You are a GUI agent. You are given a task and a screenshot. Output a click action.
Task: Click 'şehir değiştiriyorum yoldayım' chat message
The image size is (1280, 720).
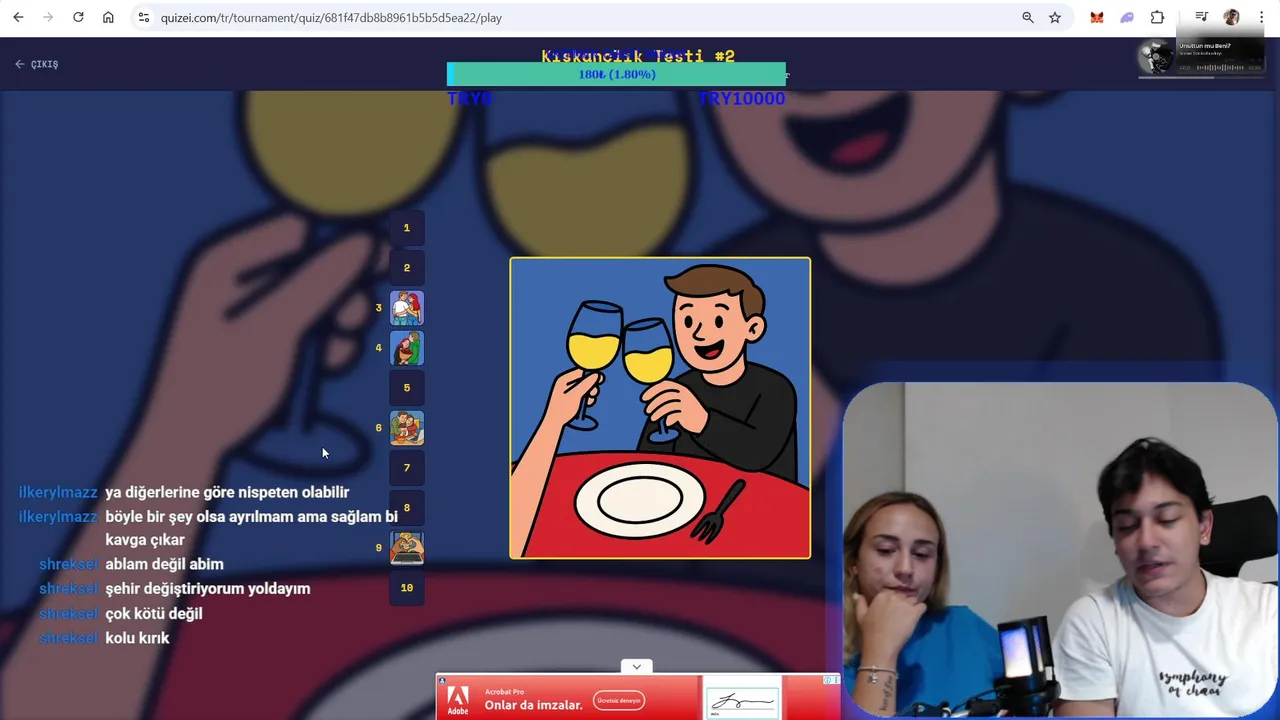pos(208,589)
